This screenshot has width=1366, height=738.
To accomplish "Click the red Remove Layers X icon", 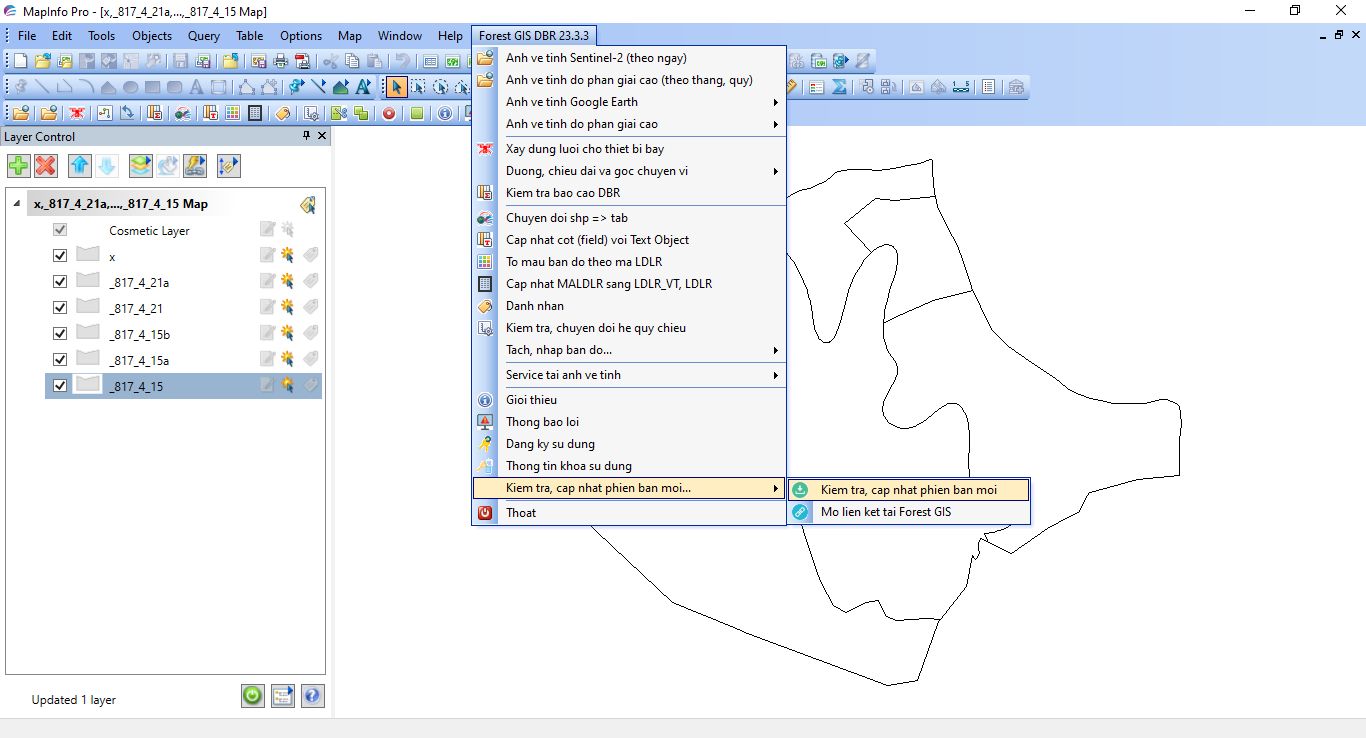I will coord(46,166).
